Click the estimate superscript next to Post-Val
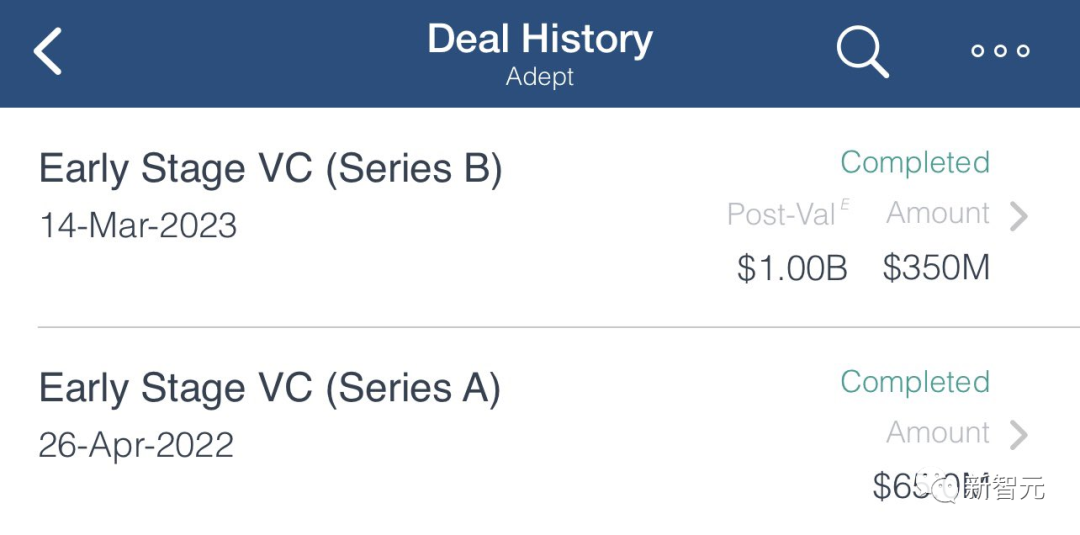Image resolution: width=1080 pixels, height=535 pixels. pyautogui.click(x=845, y=205)
